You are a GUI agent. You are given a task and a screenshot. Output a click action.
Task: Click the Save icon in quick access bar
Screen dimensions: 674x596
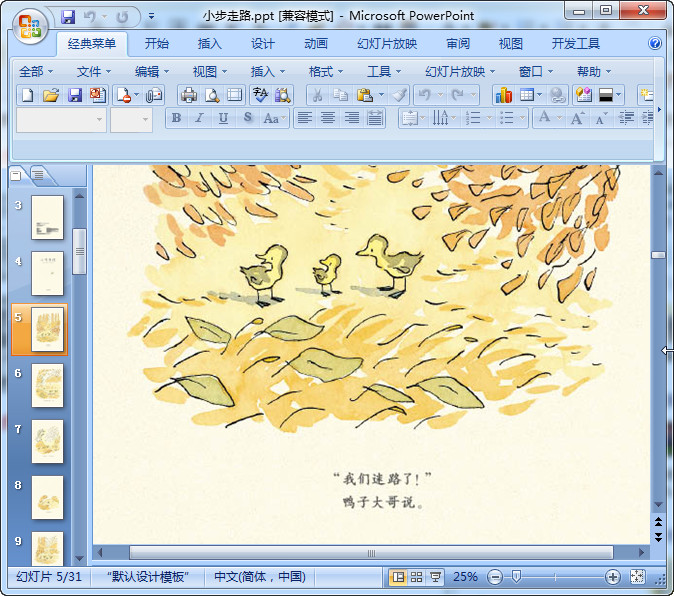[68, 17]
